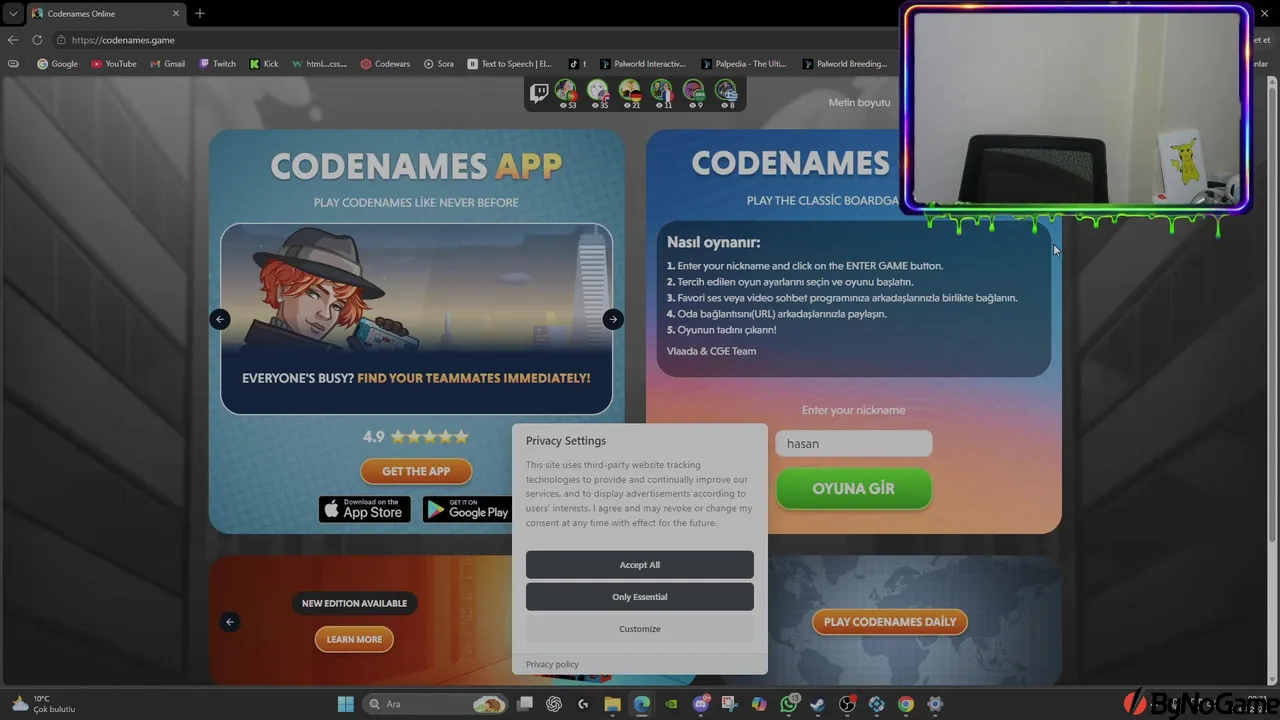Open ChatGPT from the taskbar

(x=554, y=704)
